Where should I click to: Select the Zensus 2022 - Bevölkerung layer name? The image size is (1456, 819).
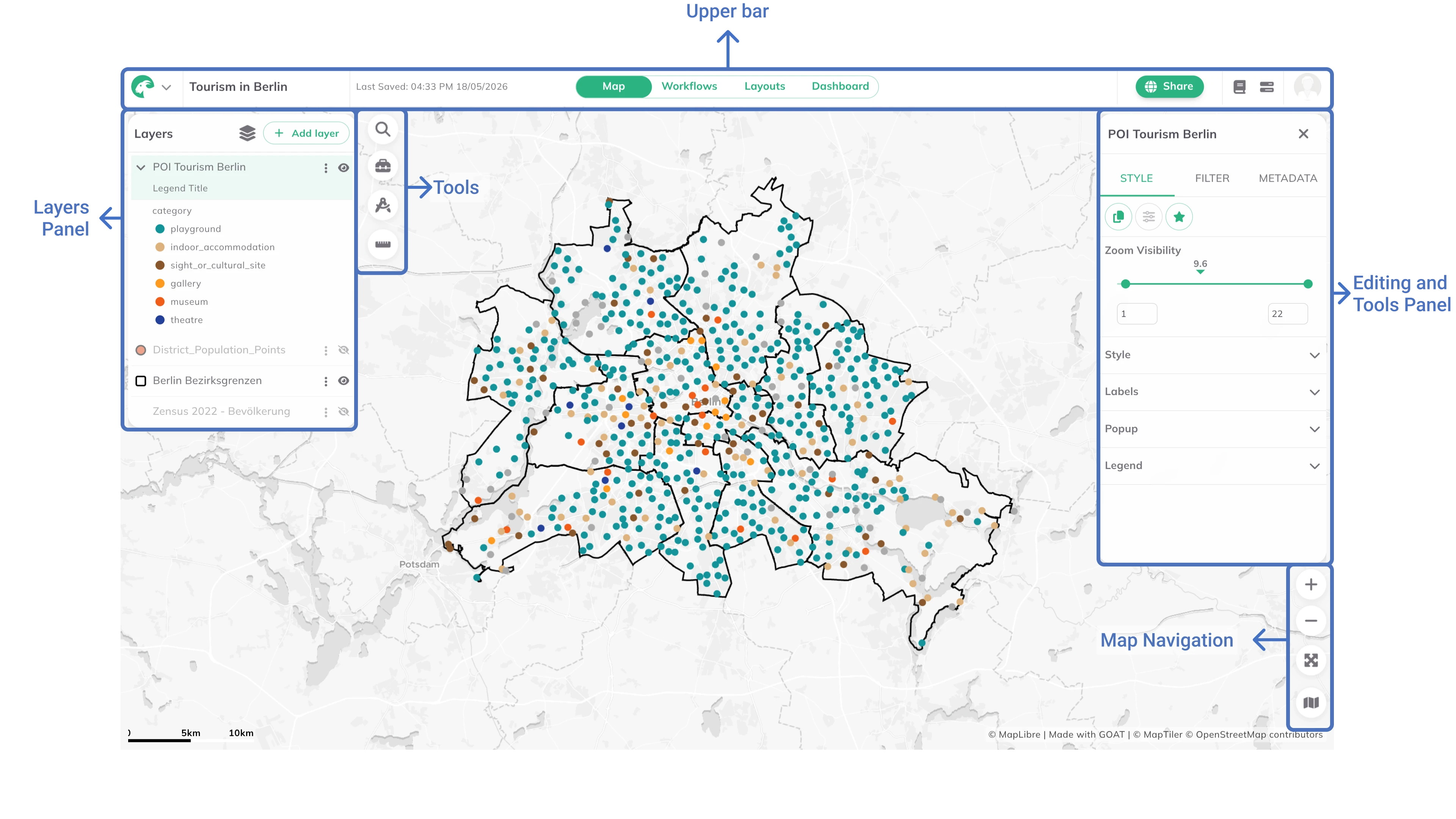coord(221,411)
